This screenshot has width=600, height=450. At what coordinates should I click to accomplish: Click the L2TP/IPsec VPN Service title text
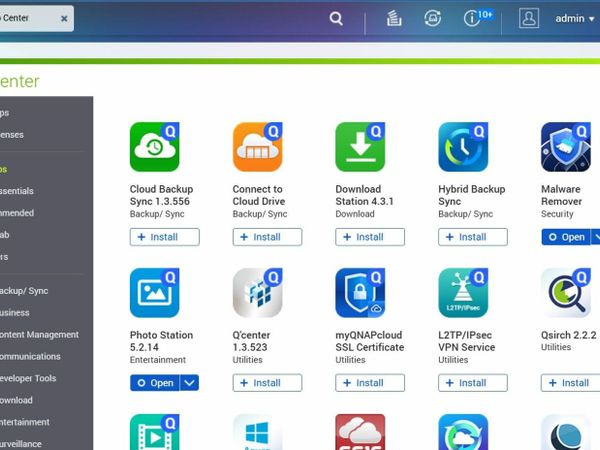coord(466,341)
